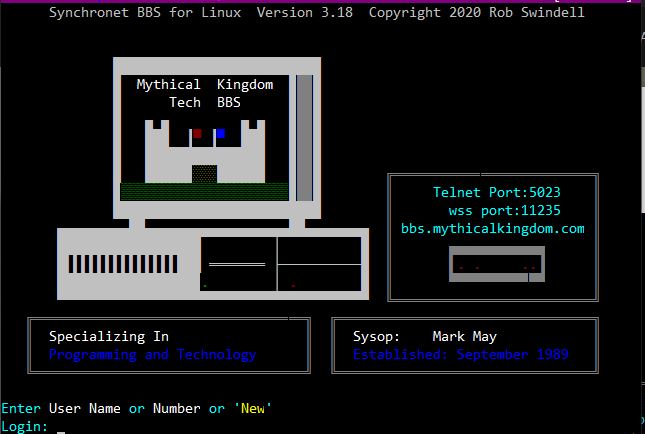Click the Login prompt input cursor

point(61,432)
